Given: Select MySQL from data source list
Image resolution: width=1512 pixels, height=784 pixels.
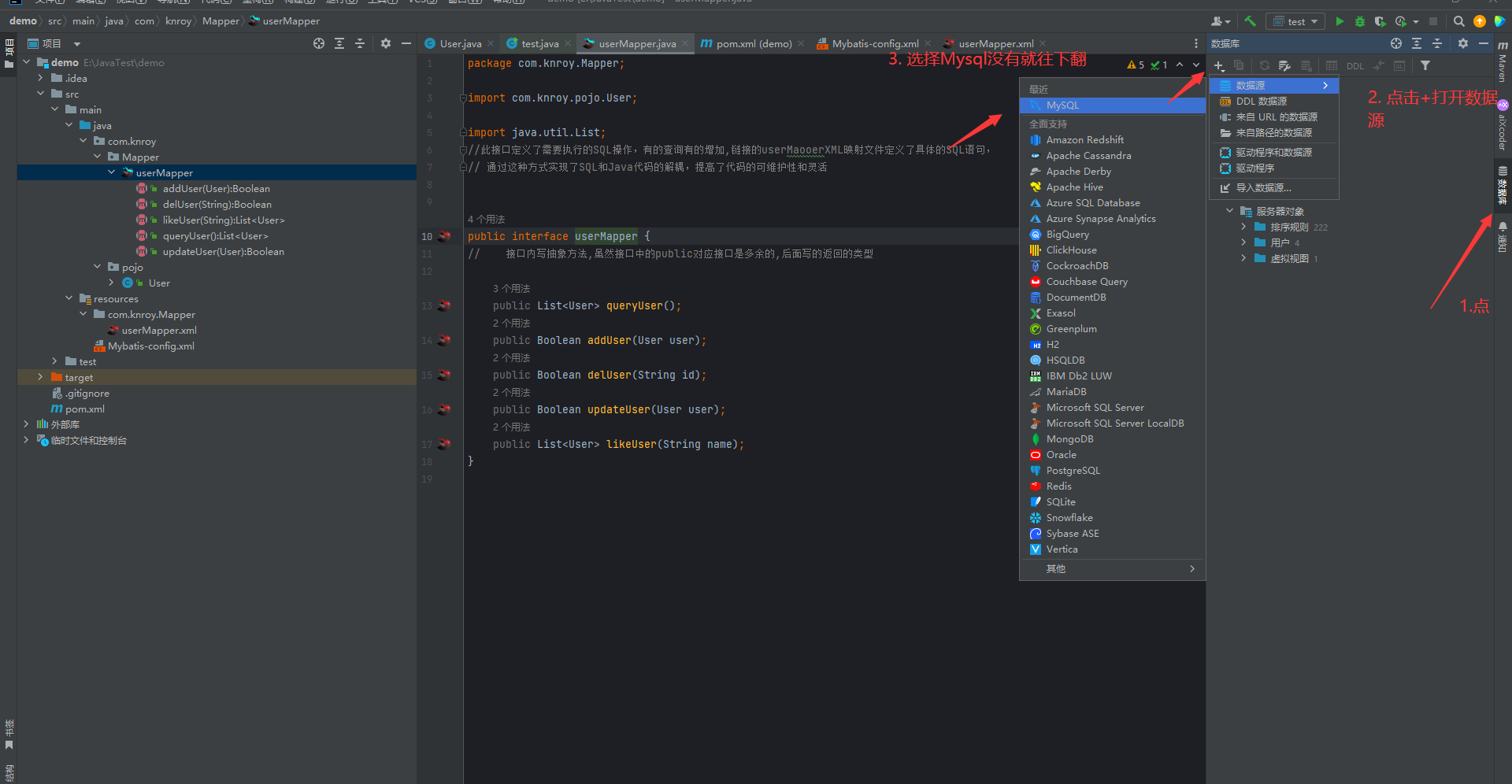Looking at the screenshot, I should tap(1062, 105).
